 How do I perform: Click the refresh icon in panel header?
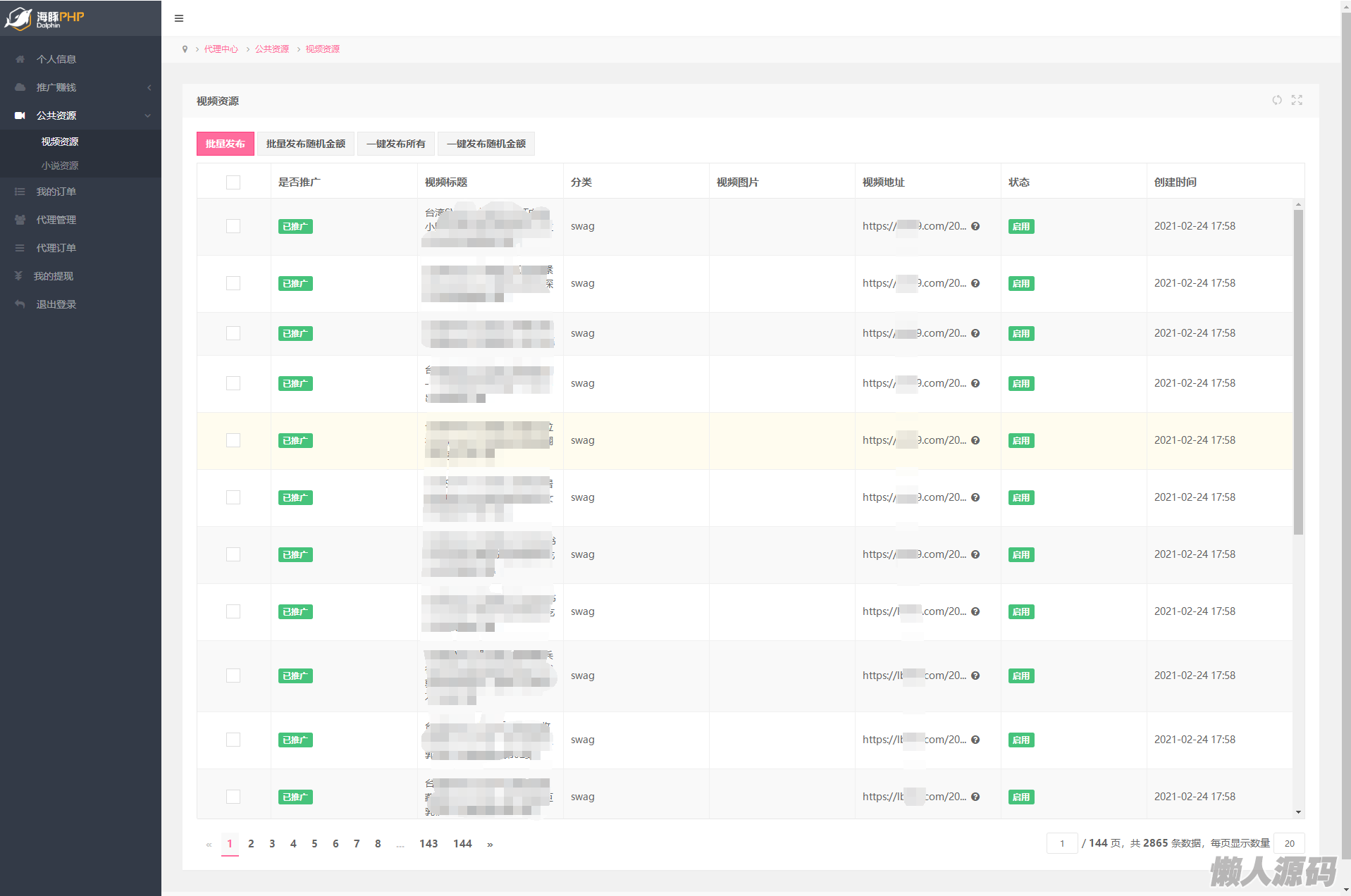pyautogui.click(x=1277, y=100)
